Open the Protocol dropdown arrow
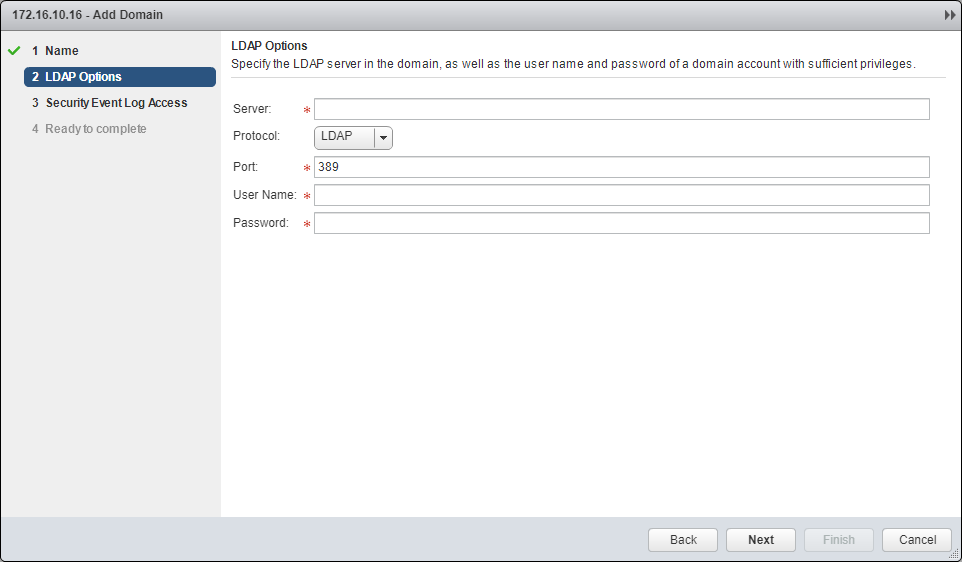Viewport: 962px width, 562px height. click(383, 138)
